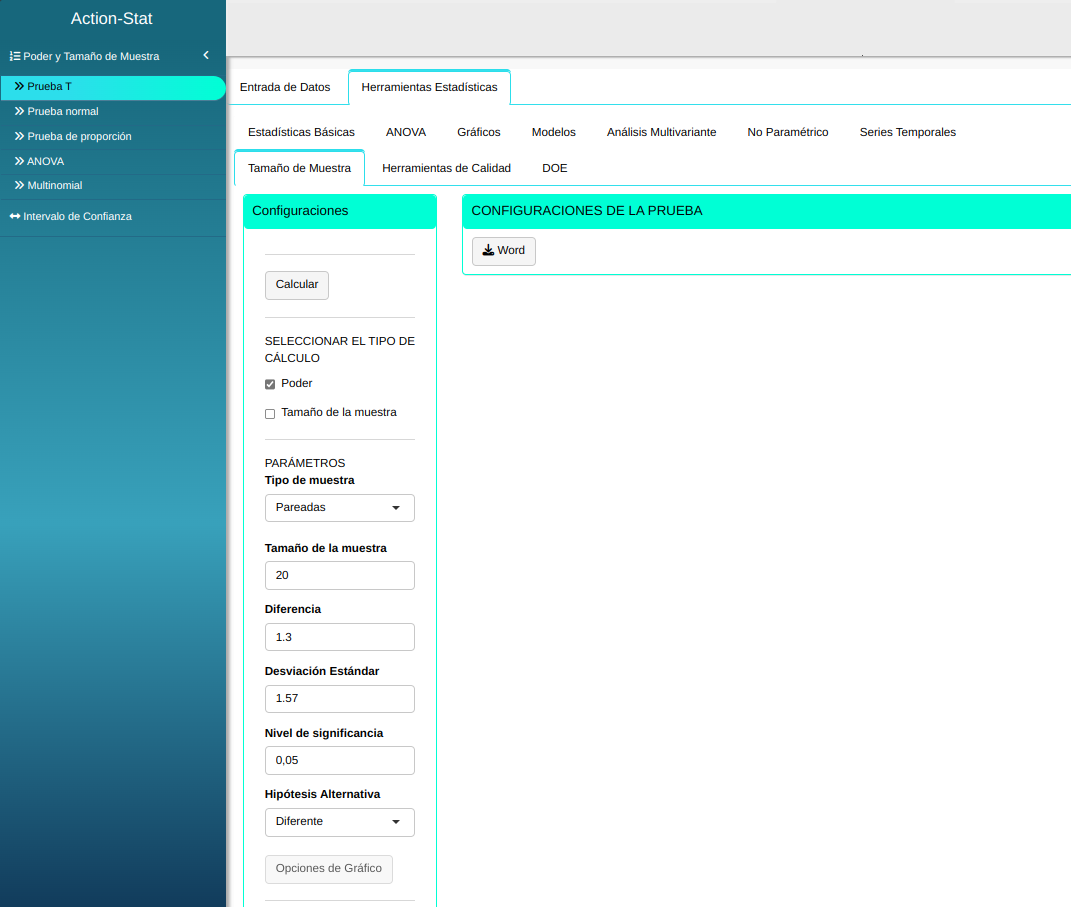
Task: Click the double-chevron icon next to Prueba T
Action: tap(19, 87)
